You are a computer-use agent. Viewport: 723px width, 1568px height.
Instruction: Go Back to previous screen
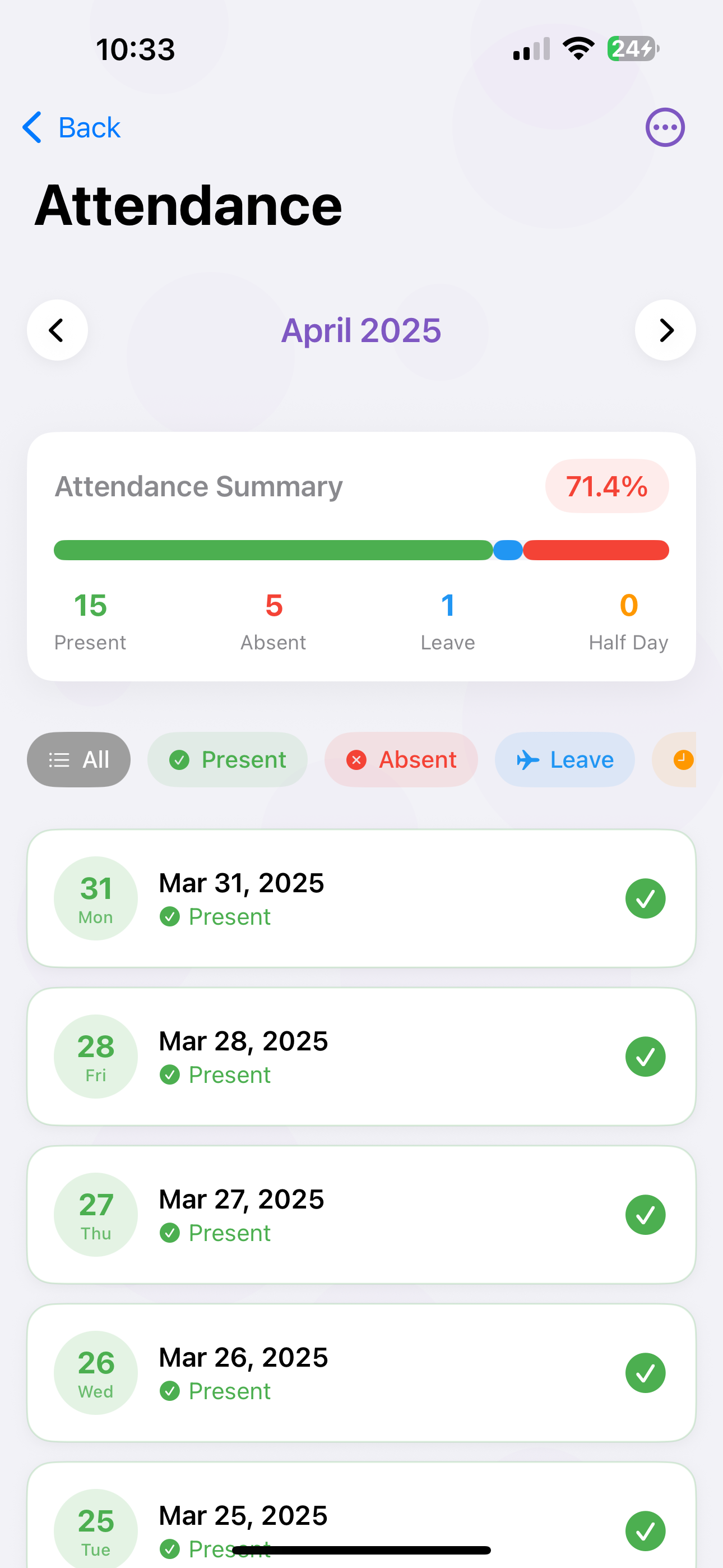coord(71,127)
